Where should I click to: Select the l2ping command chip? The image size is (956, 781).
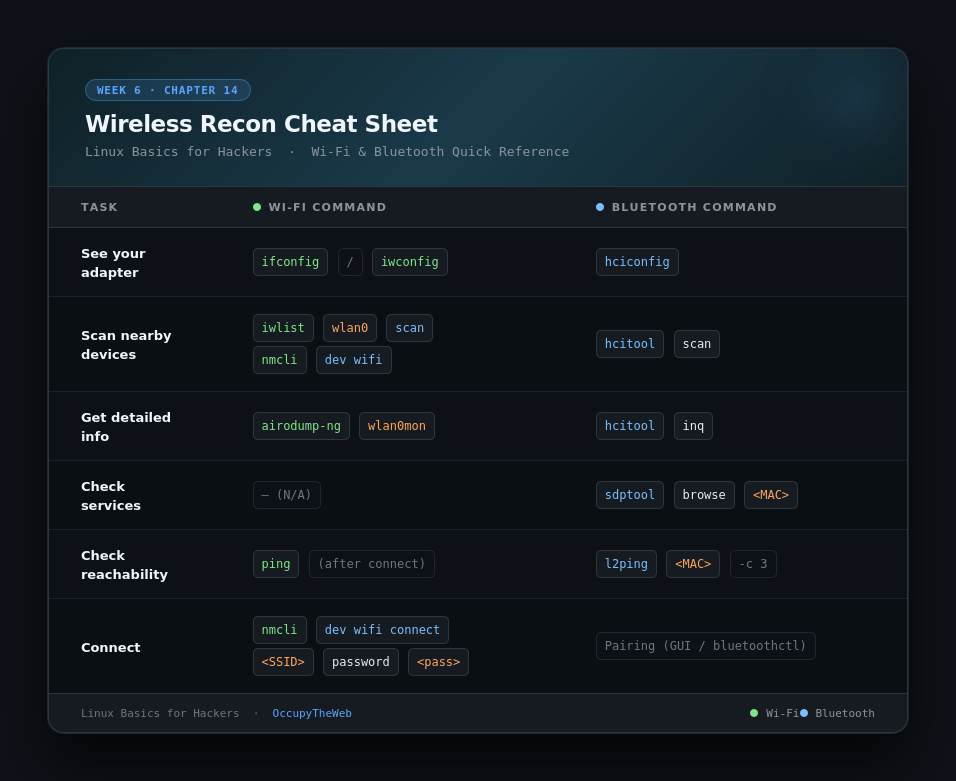pyautogui.click(x=626, y=564)
